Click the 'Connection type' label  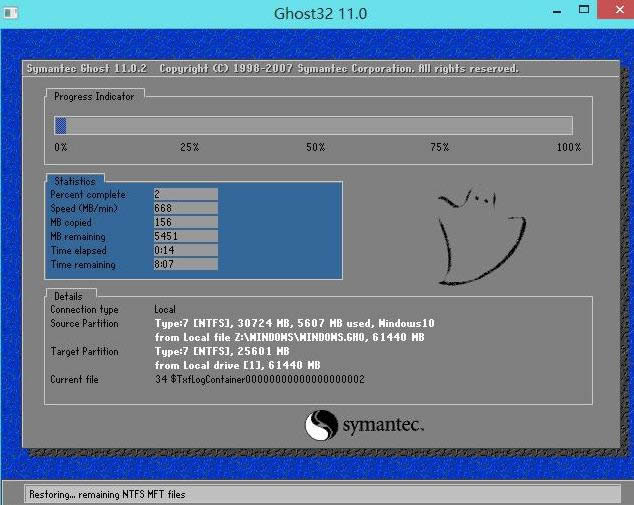[85, 309]
